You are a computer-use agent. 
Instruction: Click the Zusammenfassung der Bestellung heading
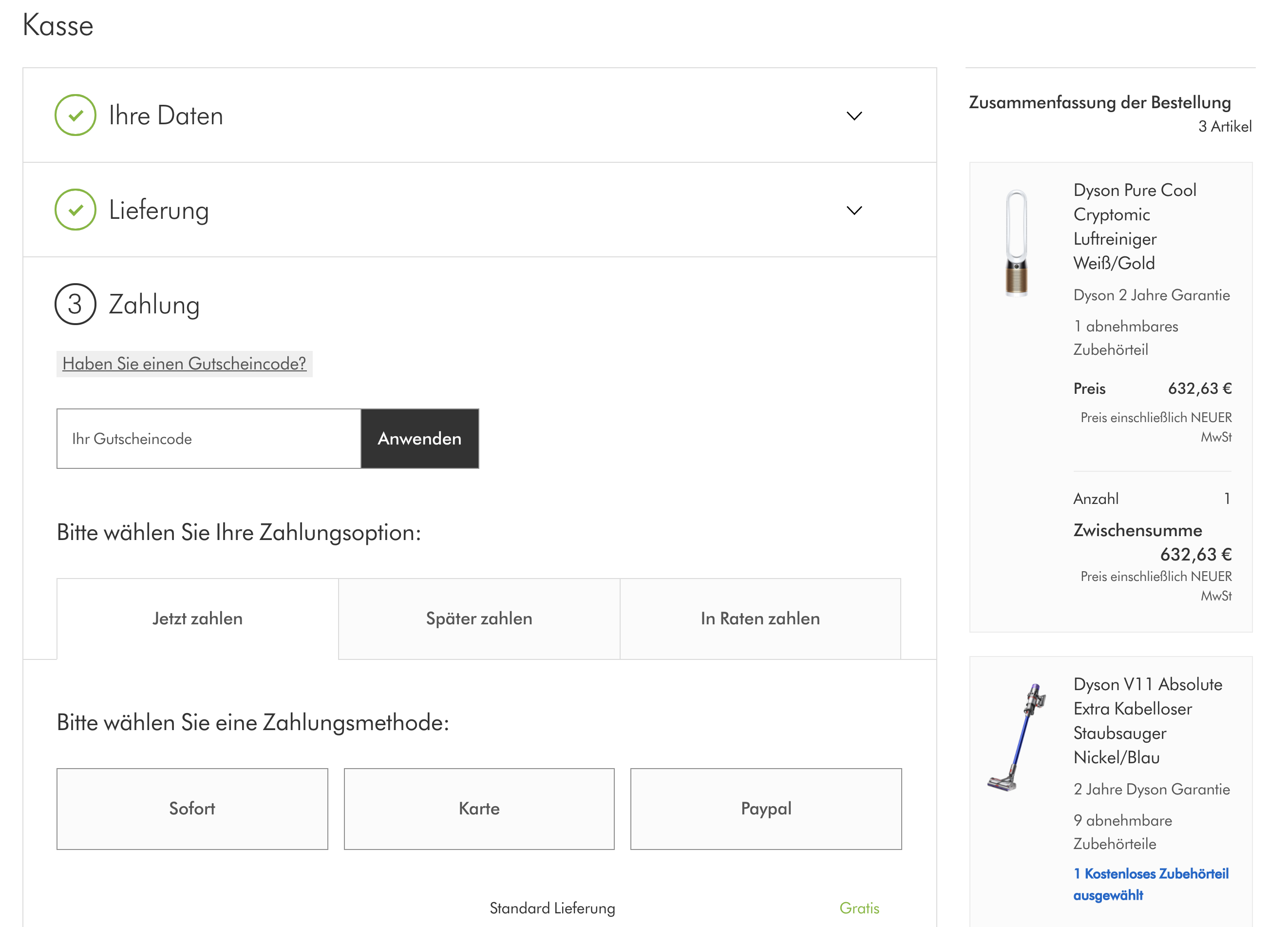click(1100, 103)
